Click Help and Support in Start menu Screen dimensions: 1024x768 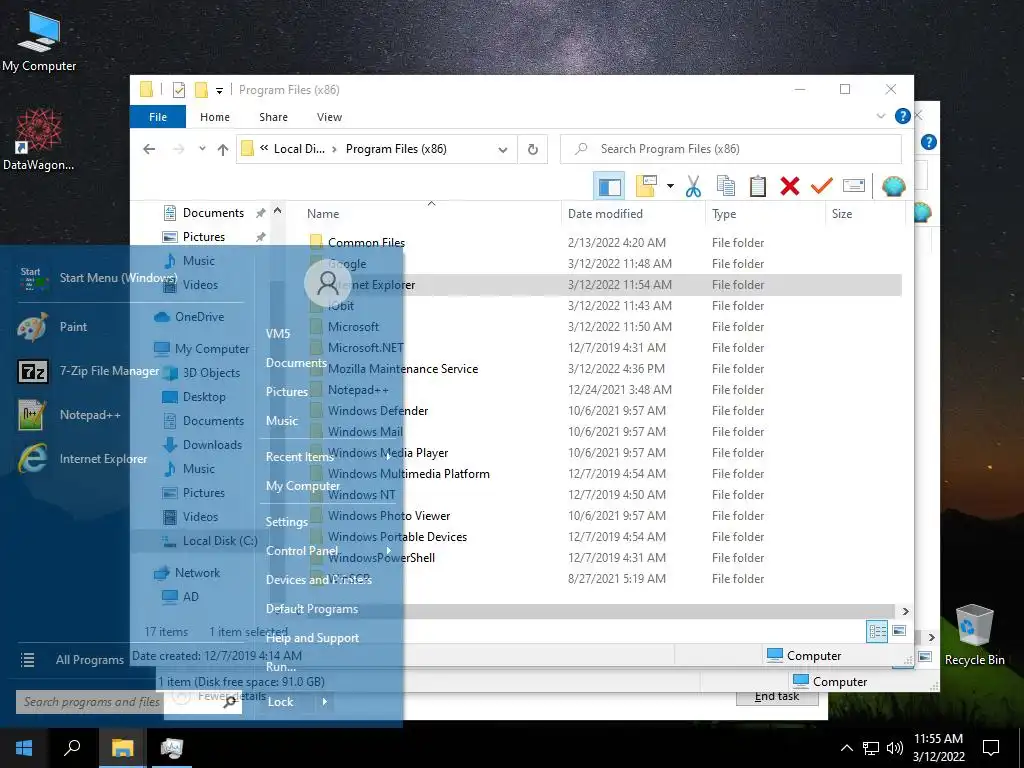[312, 638]
